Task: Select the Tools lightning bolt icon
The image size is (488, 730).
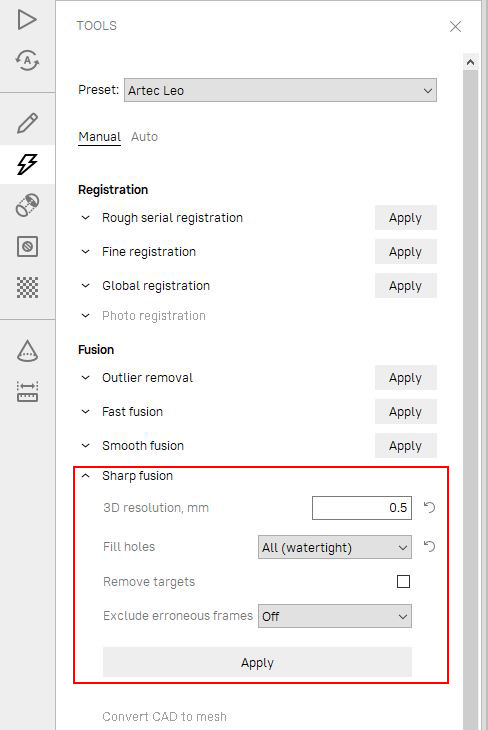Action: (27, 164)
